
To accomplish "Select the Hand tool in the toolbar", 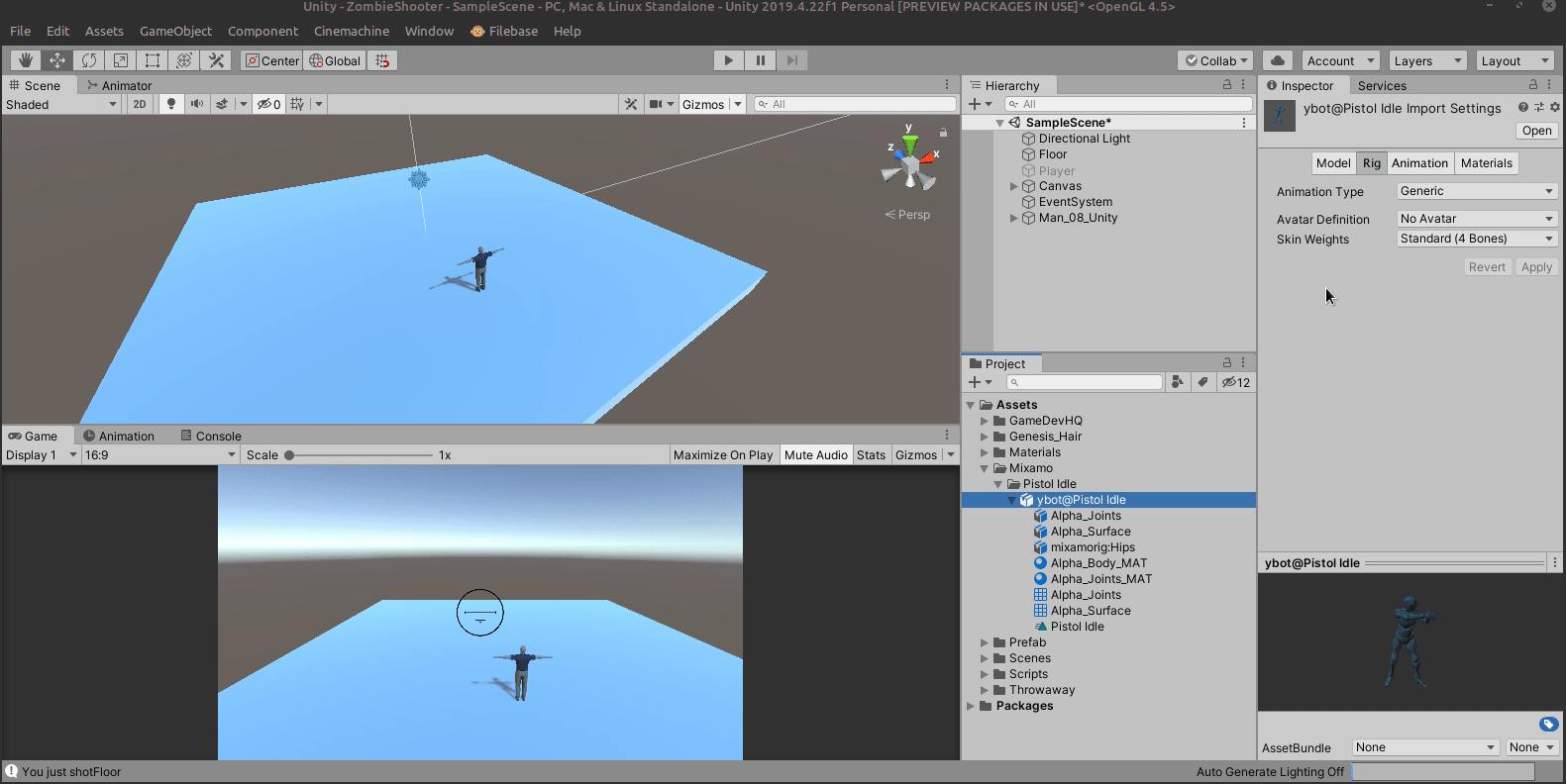I will pyautogui.click(x=26, y=60).
